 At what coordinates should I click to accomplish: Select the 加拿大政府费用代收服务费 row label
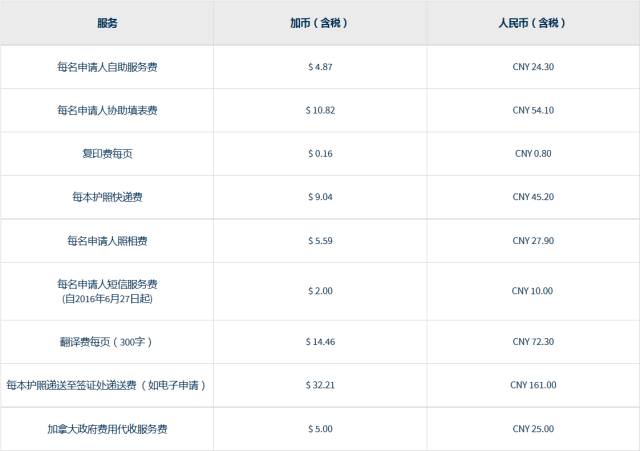[x=106, y=429]
